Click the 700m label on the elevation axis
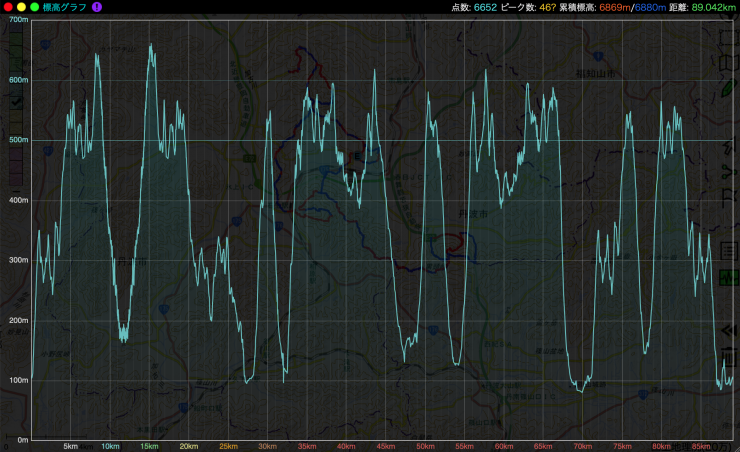 (17, 20)
